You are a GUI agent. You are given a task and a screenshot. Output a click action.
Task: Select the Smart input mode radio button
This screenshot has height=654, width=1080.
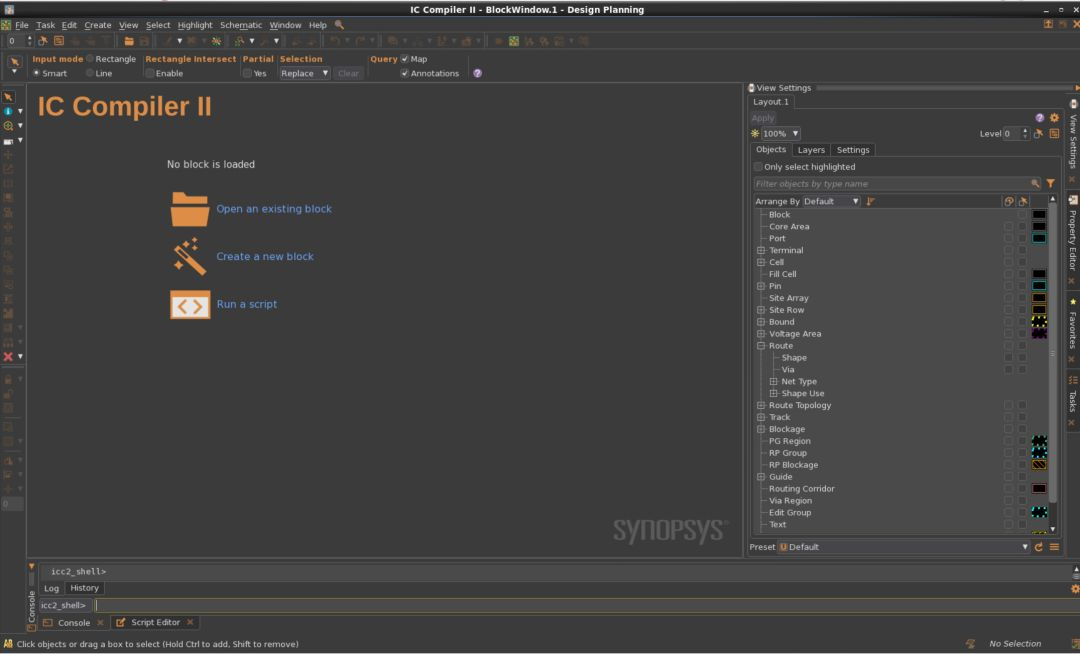[x=37, y=73]
